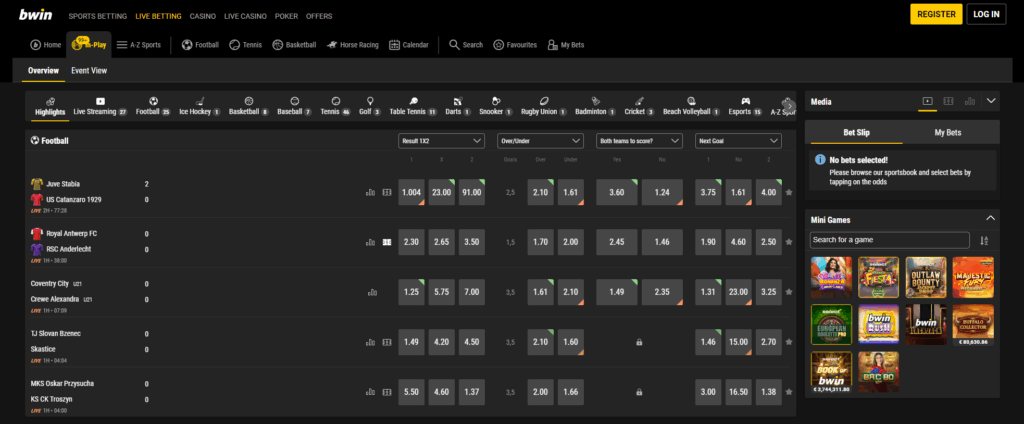Open Live Casino in top menu
Viewport: 1024px width, 424px height.
[x=245, y=16]
